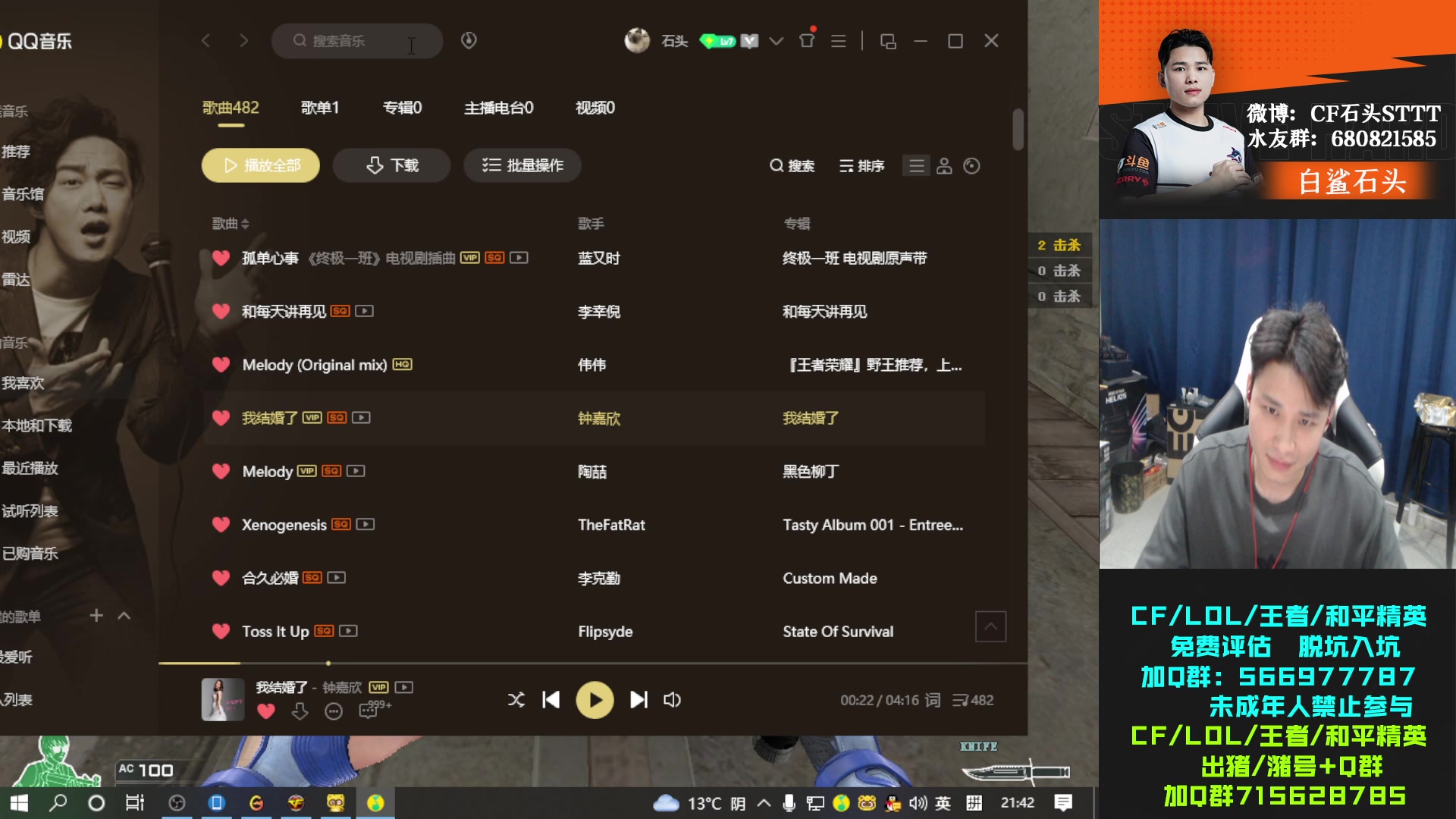This screenshot has height=819, width=1456.
Task: Add new playlist plus icon in sidebar
Action: pyautogui.click(x=96, y=616)
